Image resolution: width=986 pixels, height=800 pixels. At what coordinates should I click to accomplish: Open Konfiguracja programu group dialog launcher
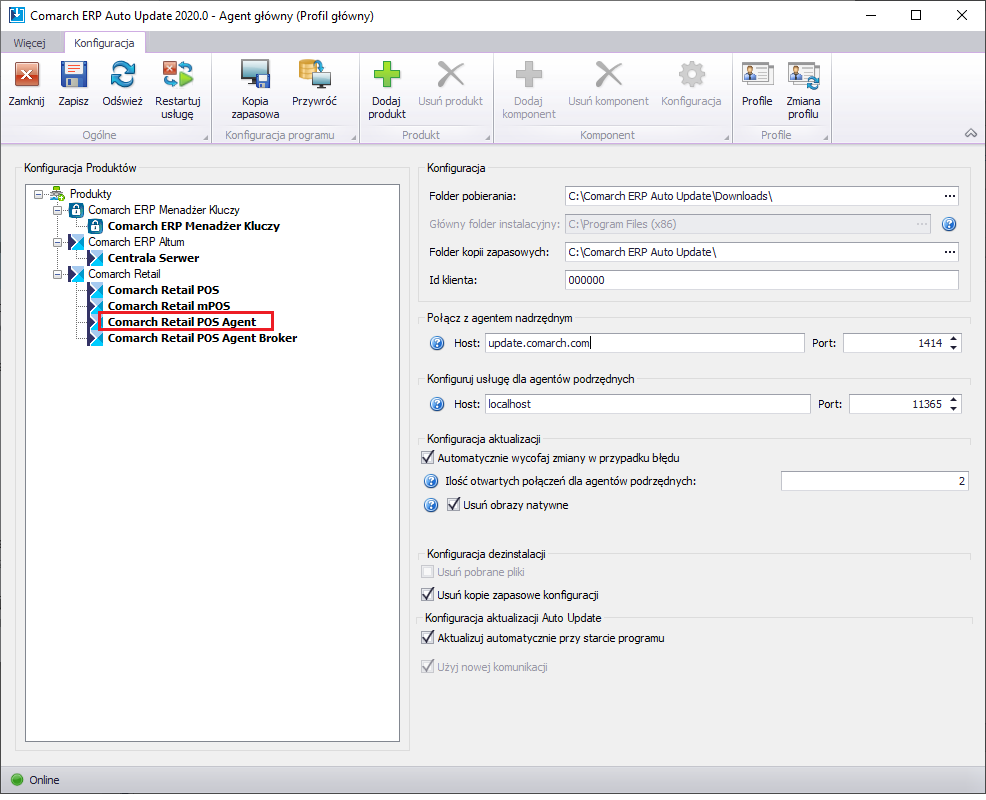(x=353, y=137)
